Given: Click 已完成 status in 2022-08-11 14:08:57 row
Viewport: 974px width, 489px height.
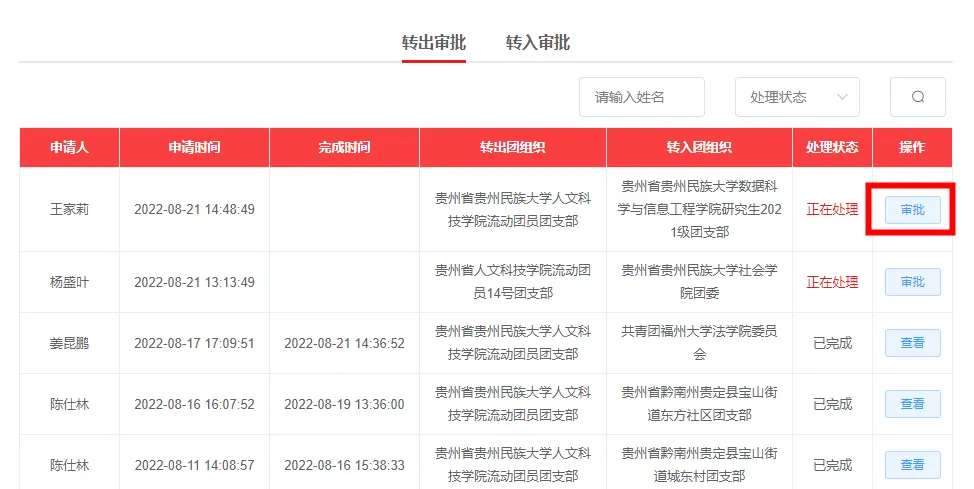Looking at the screenshot, I should [832, 465].
